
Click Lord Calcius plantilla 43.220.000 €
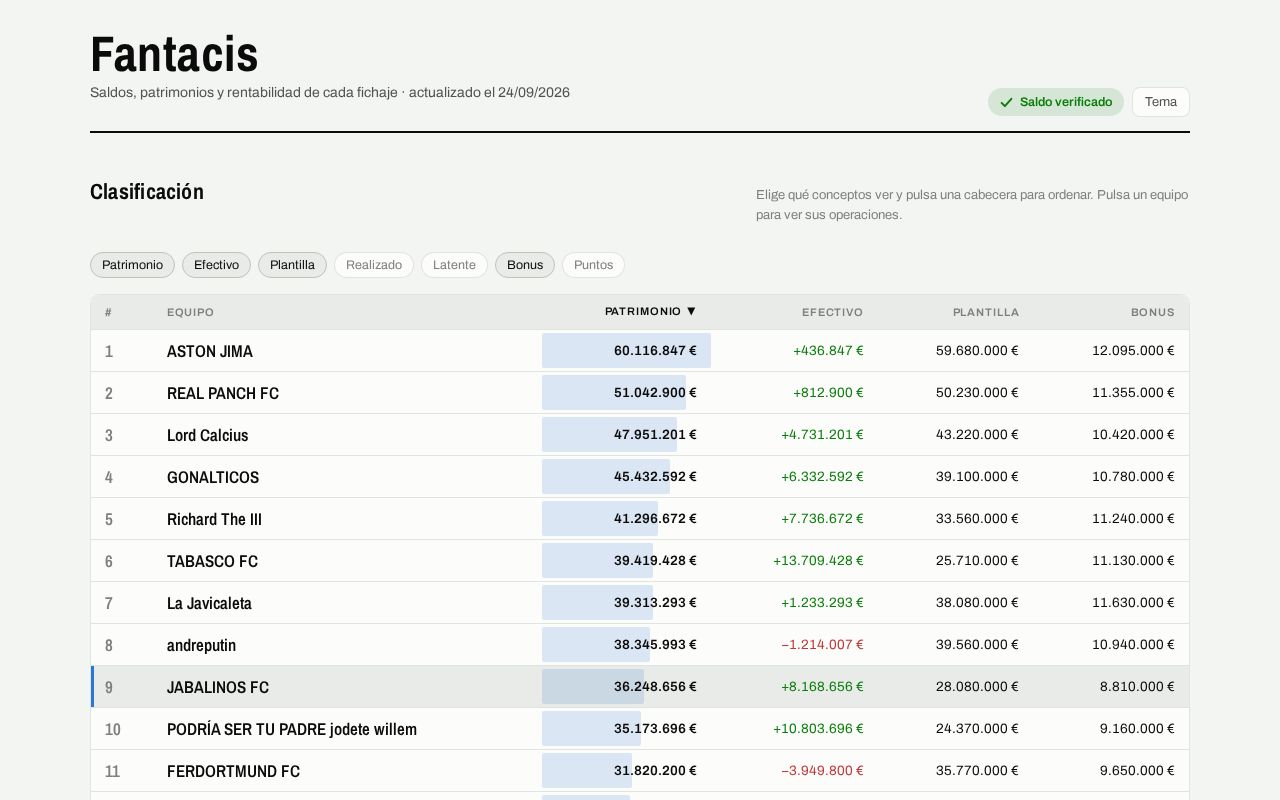pyautogui.click(x=977, y=435)
